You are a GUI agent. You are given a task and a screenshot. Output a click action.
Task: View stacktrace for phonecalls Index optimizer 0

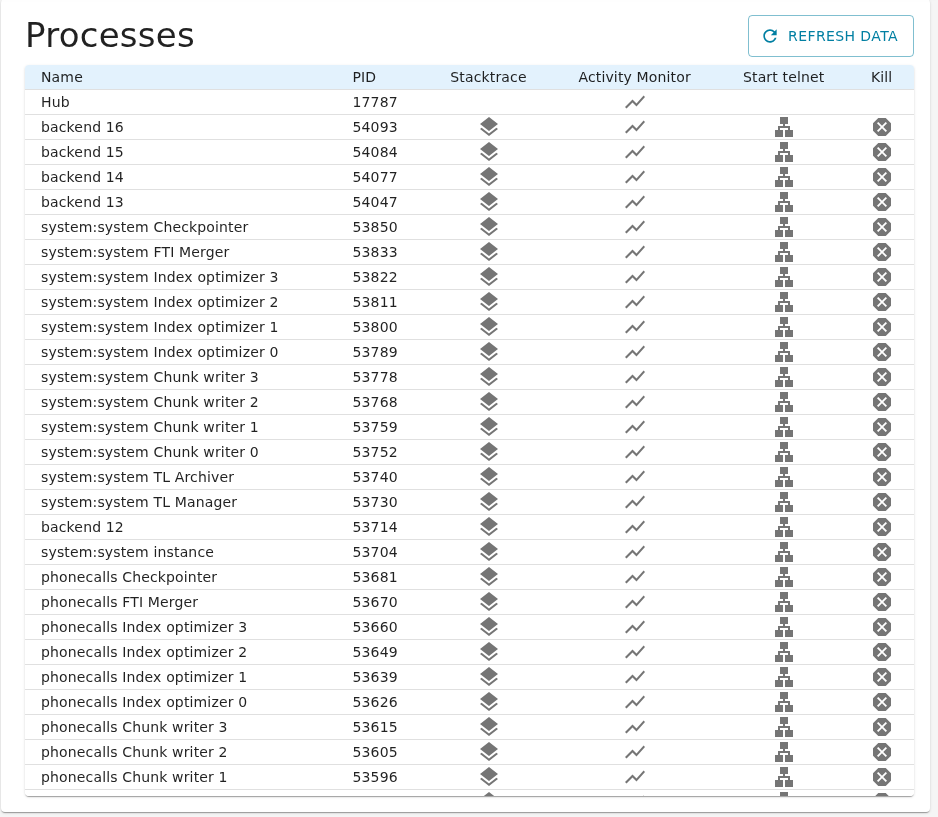[x=489, y=702]
